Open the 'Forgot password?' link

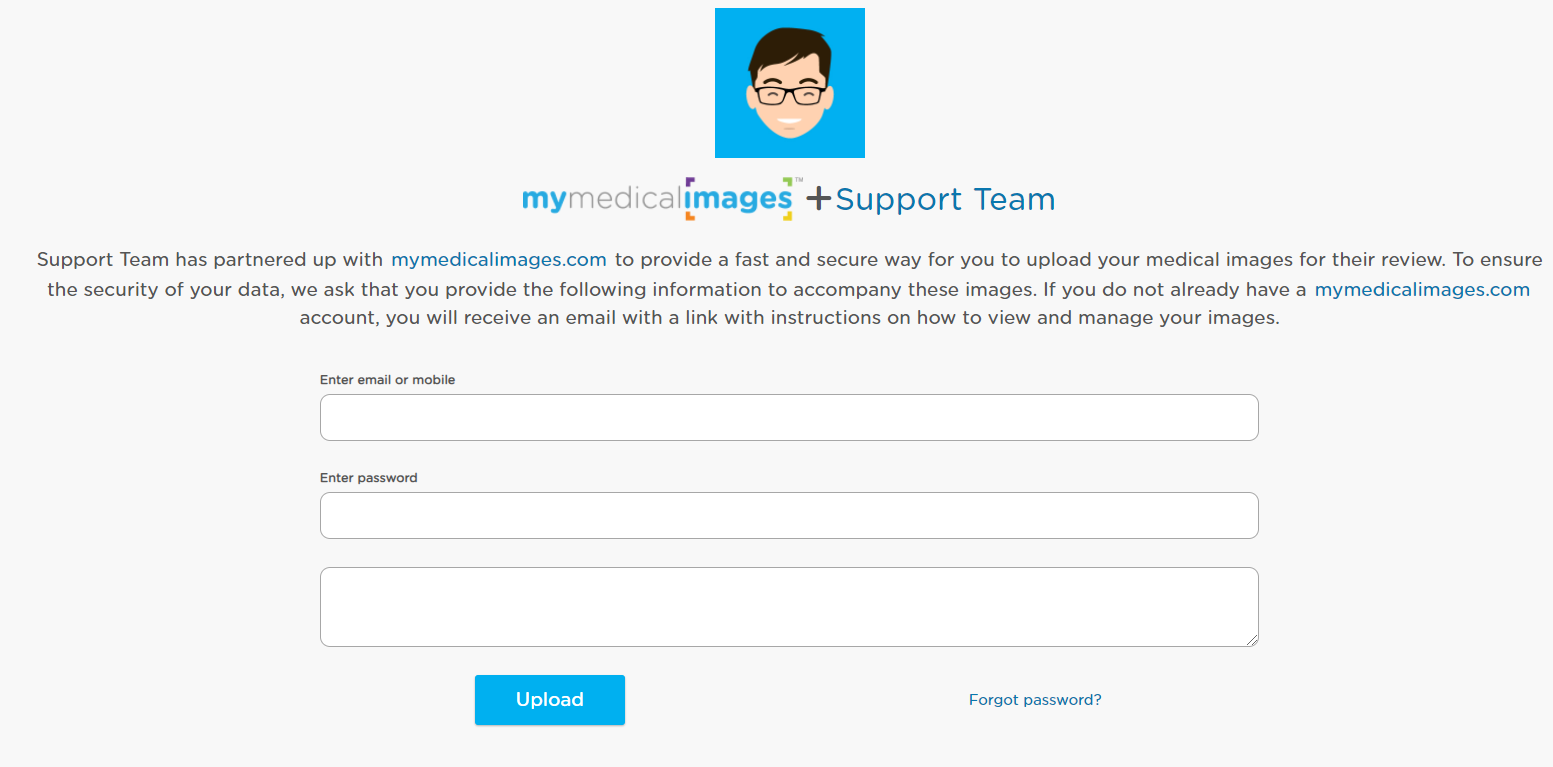click(x=1035, y=700)
